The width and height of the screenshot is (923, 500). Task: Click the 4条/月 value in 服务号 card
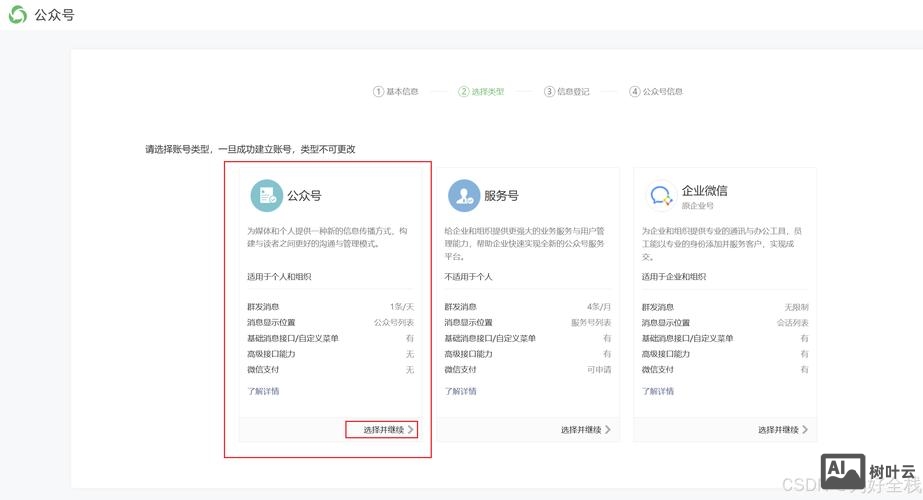tap(599, 307)
